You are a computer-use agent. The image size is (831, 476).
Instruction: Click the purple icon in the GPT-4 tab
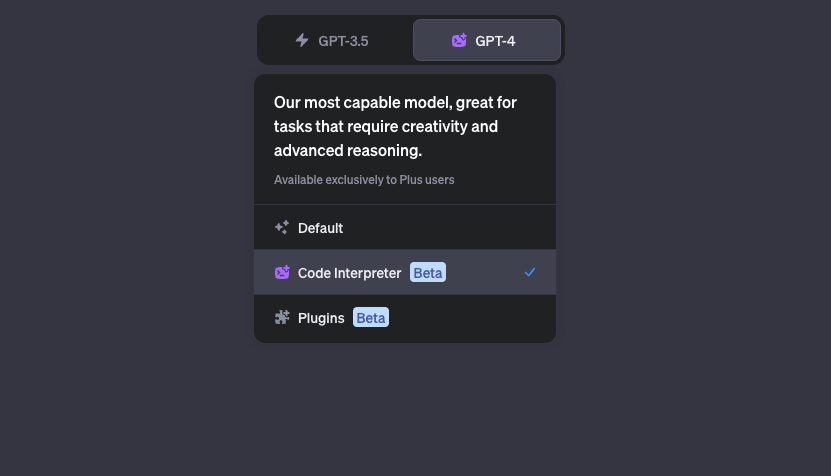[459, 40]
